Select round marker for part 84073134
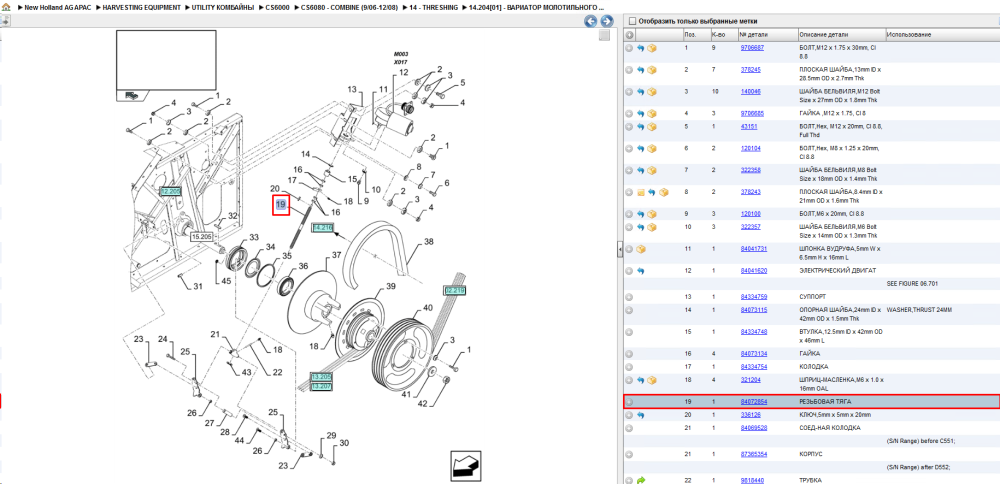The height and width of the screenshot is (484, 1000). pyautogui.click(x=629, y=353)
